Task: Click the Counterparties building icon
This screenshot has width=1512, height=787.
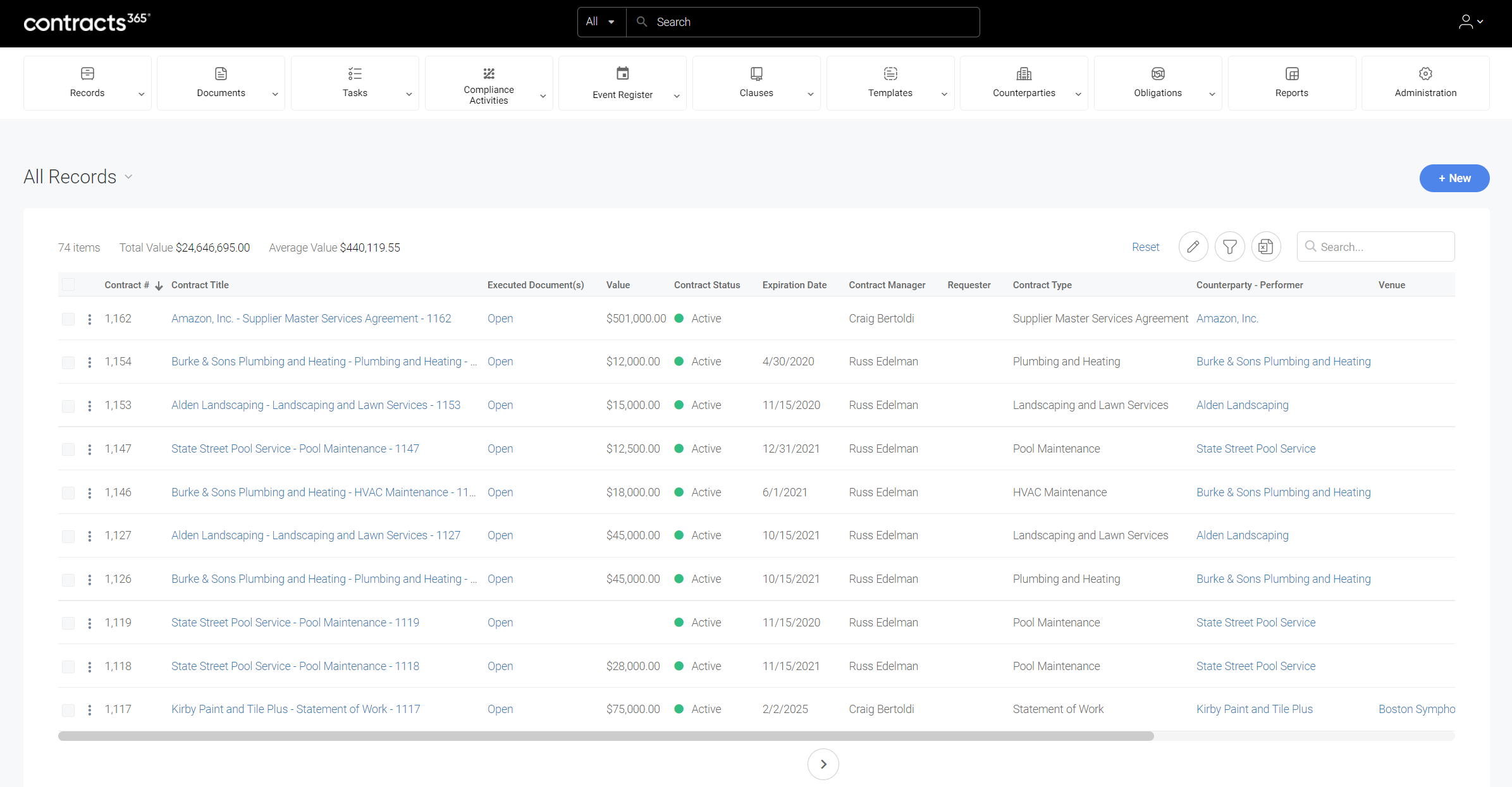Action: (1023, 74)
